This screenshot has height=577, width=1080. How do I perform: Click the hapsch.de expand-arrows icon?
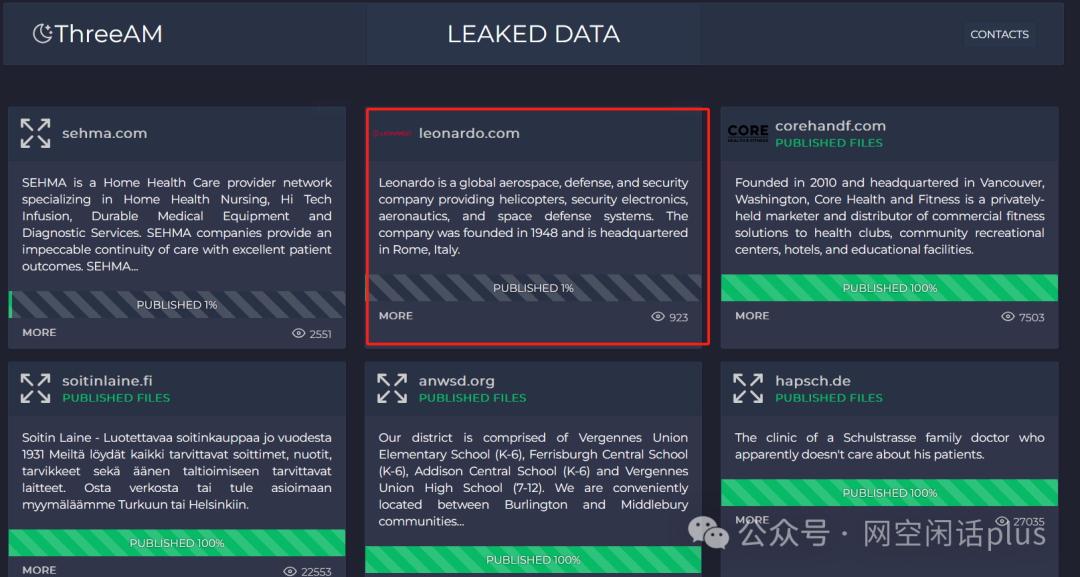[748, 388]
